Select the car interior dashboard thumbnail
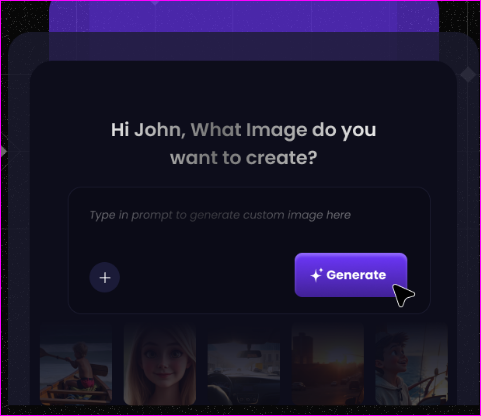The image size is (481, 416). [x=244, y=365]
